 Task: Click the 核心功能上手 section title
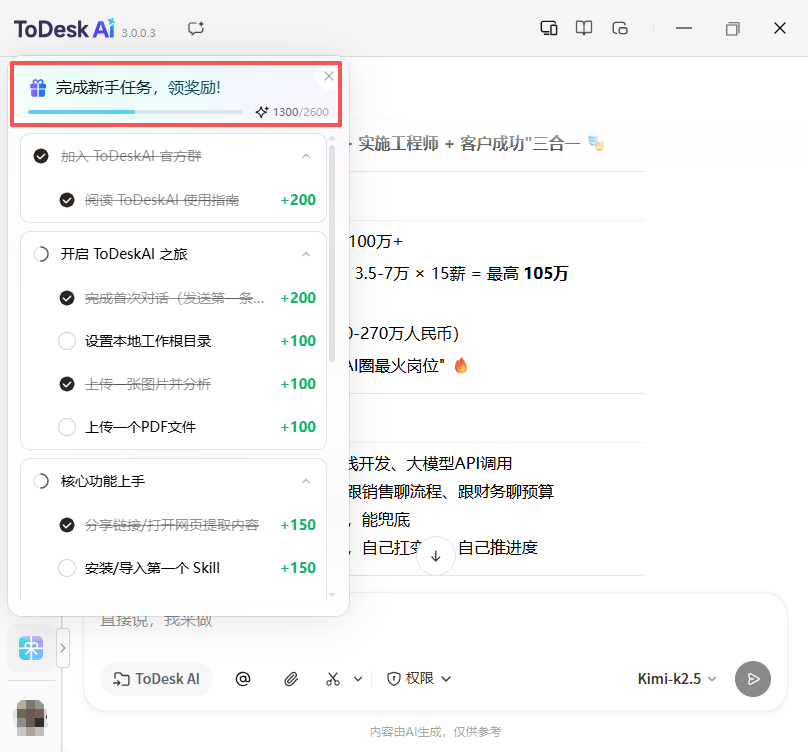[103, 481]
